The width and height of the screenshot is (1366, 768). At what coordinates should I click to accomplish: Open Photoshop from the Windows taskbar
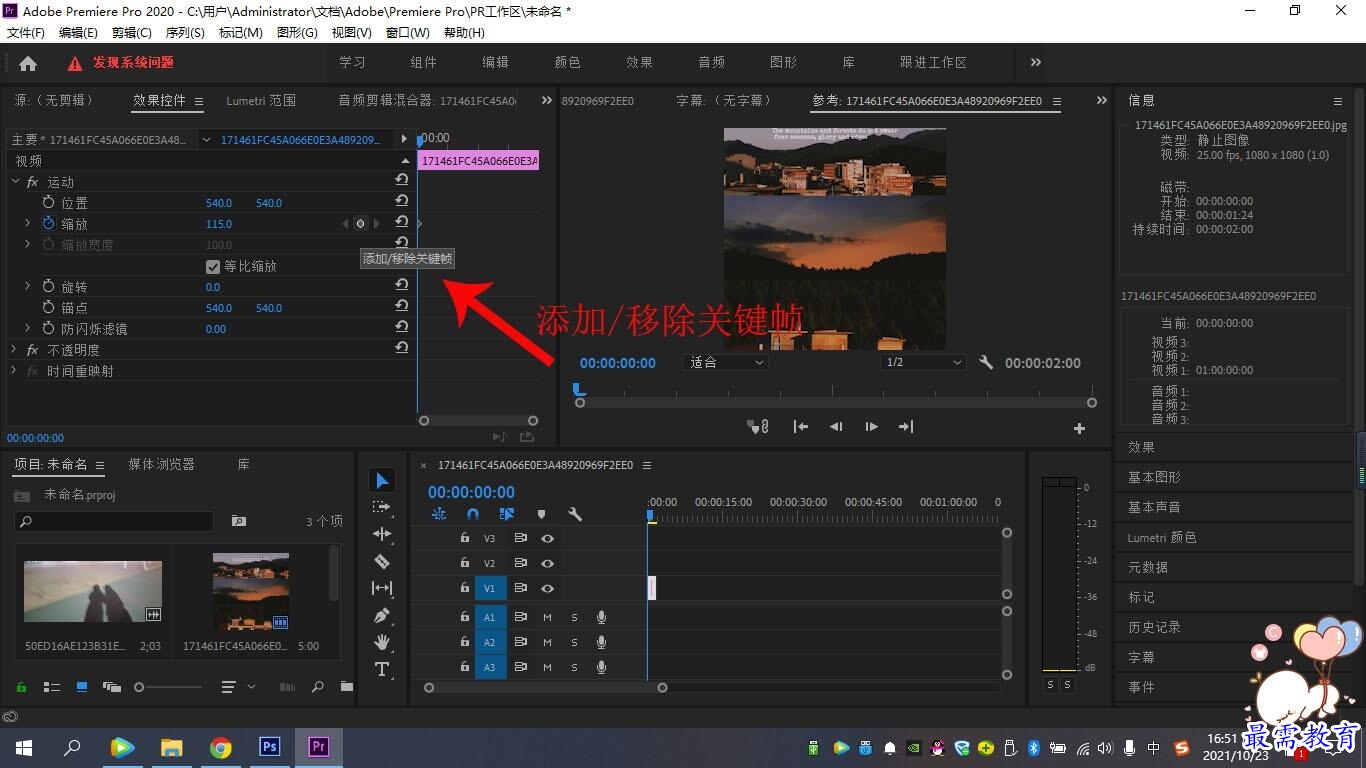[x=269, y=747]
